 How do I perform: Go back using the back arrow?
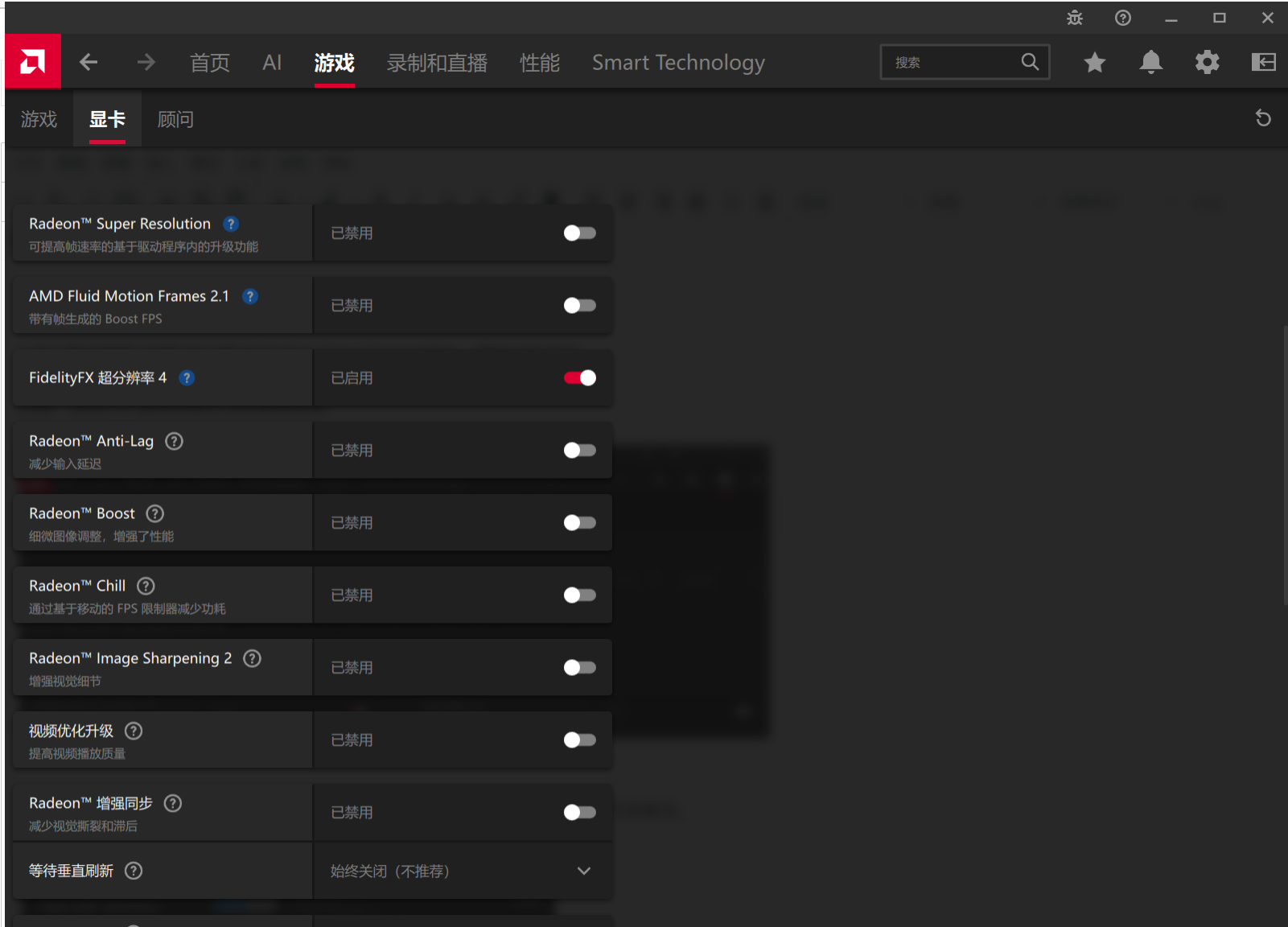88,62
